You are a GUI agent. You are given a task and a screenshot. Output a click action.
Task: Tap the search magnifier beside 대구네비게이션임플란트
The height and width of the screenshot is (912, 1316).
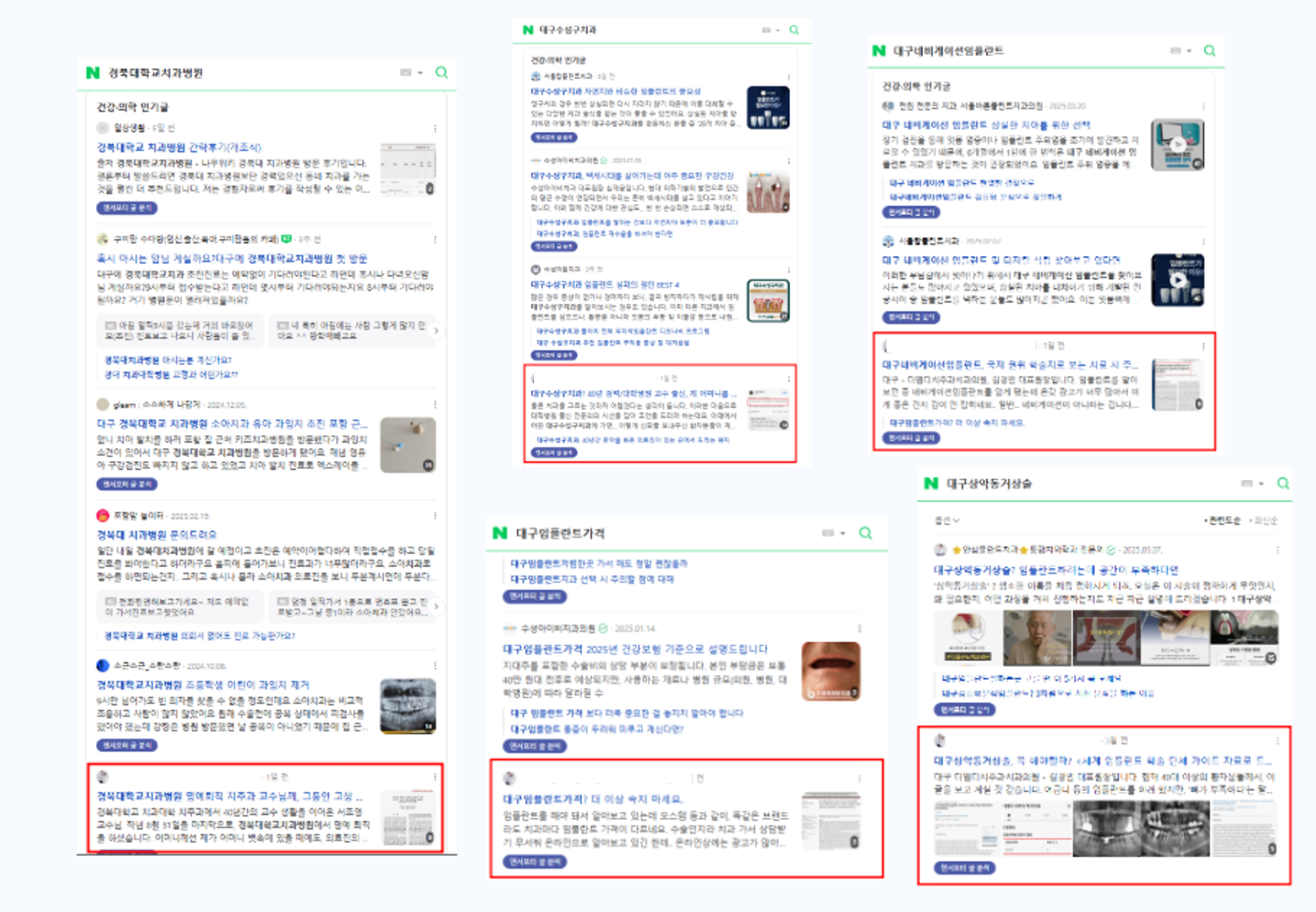point(1210,51)
